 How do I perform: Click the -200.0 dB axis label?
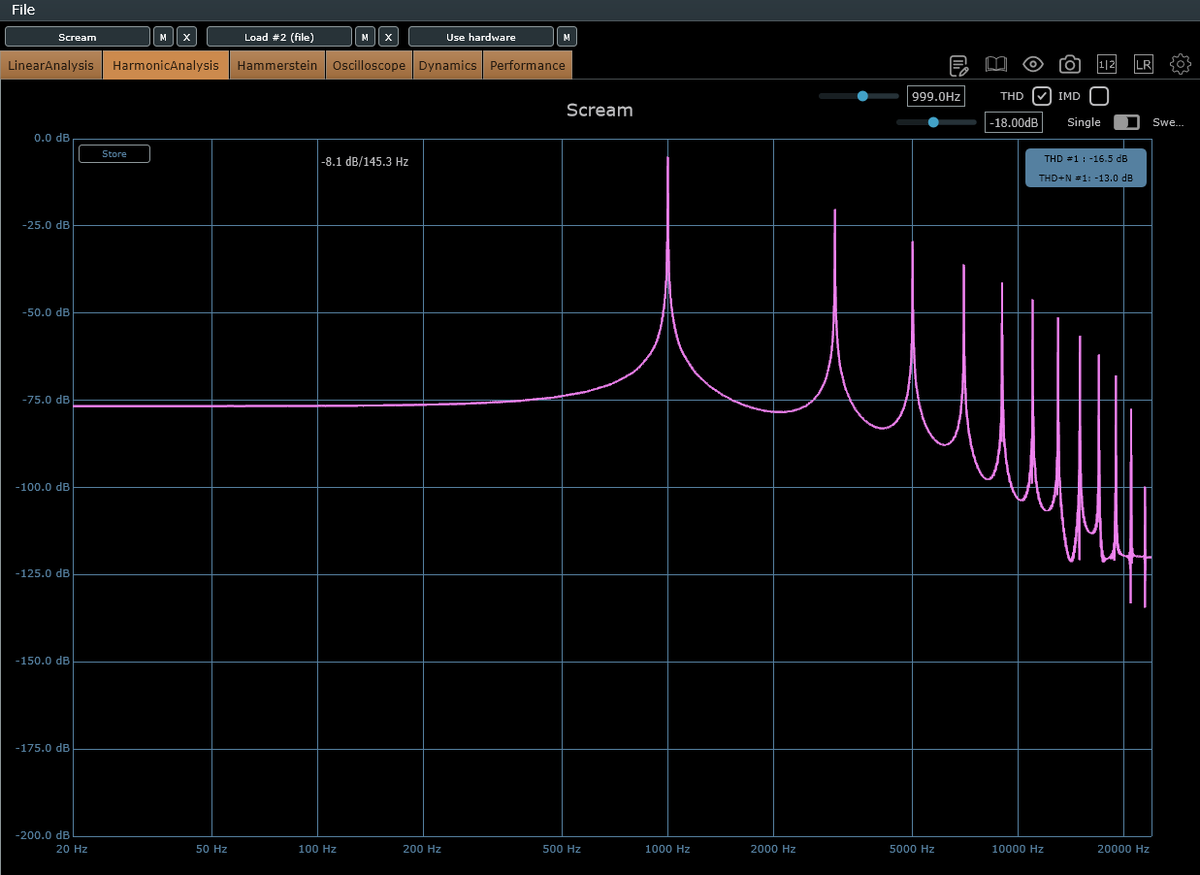(43, 836)
